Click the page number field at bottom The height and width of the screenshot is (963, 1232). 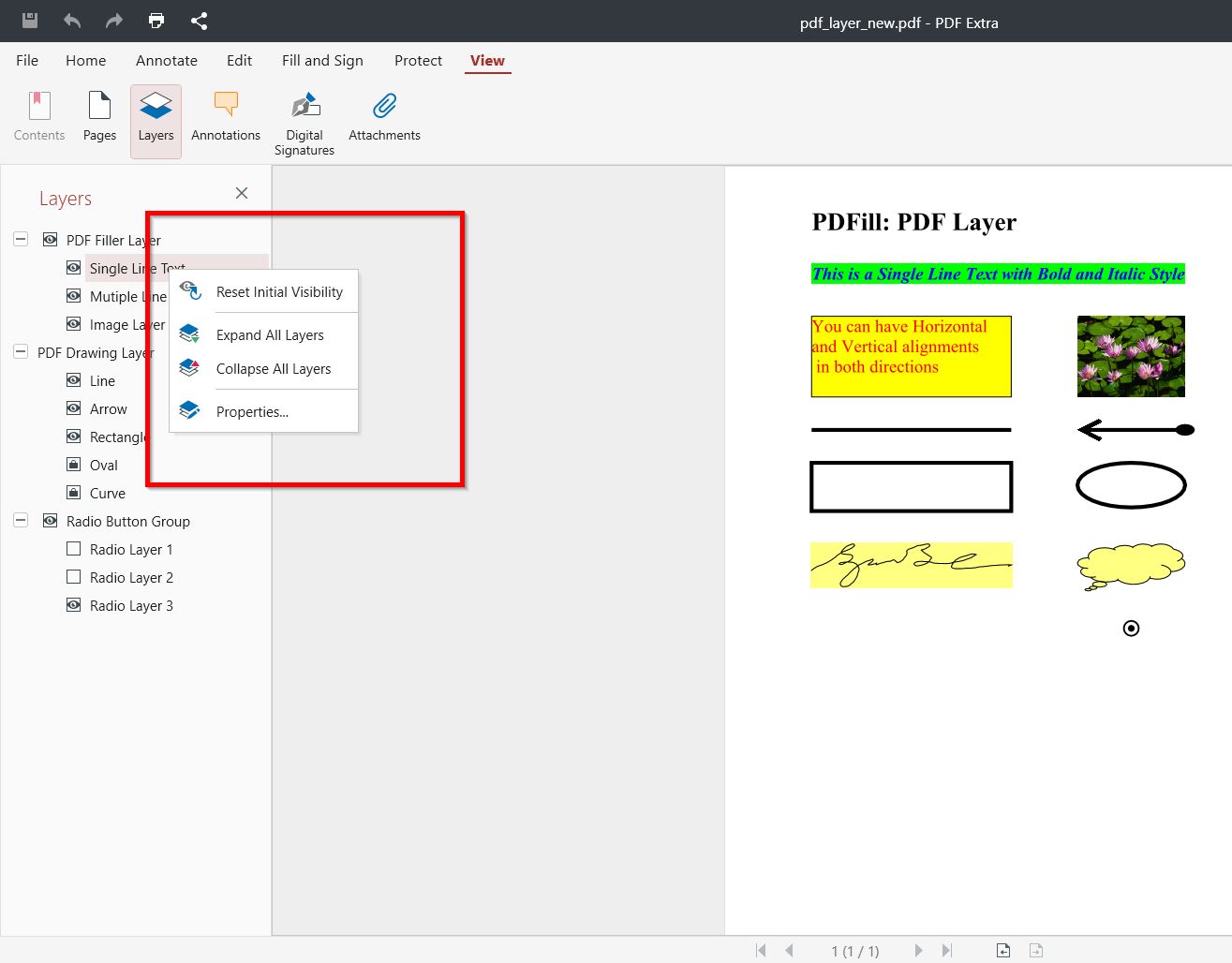855,950
